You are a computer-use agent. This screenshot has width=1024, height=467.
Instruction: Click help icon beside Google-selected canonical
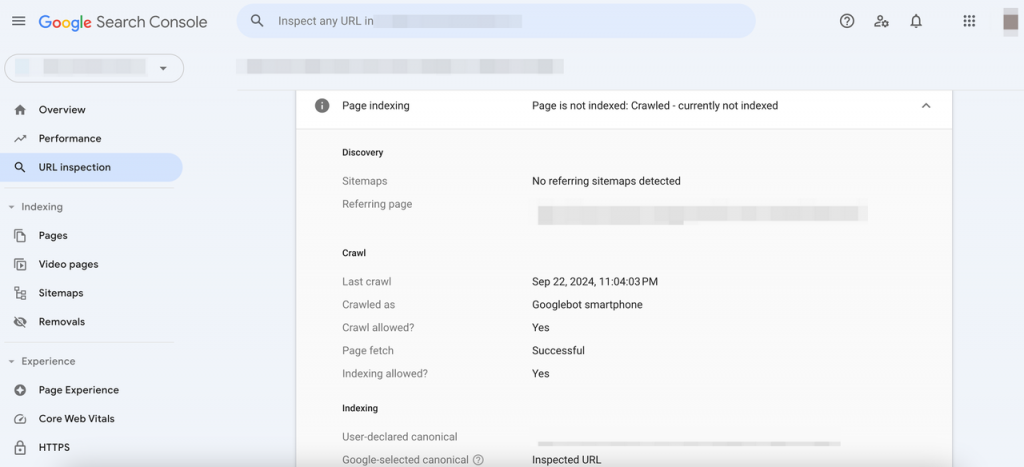click(x=478, y=460)
